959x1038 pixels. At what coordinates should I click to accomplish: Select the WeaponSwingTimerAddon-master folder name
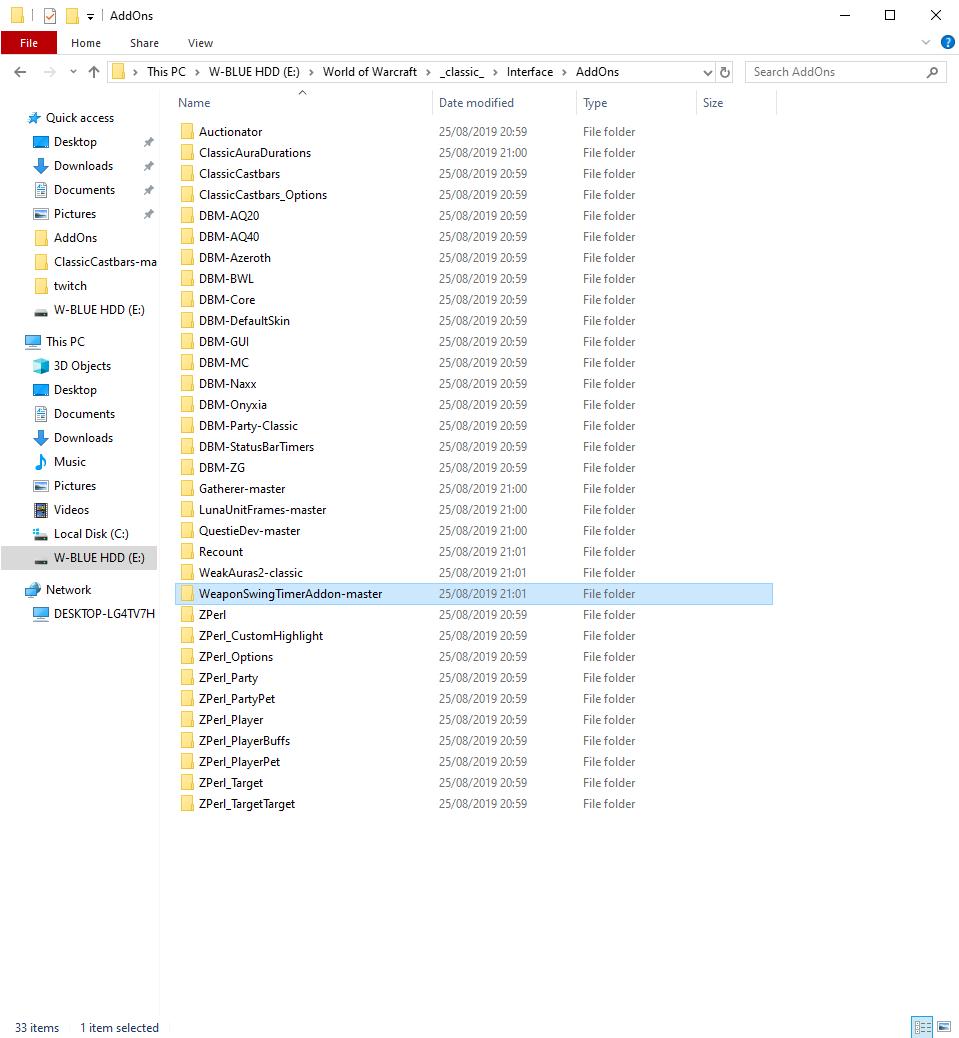(x=291, y=594)
